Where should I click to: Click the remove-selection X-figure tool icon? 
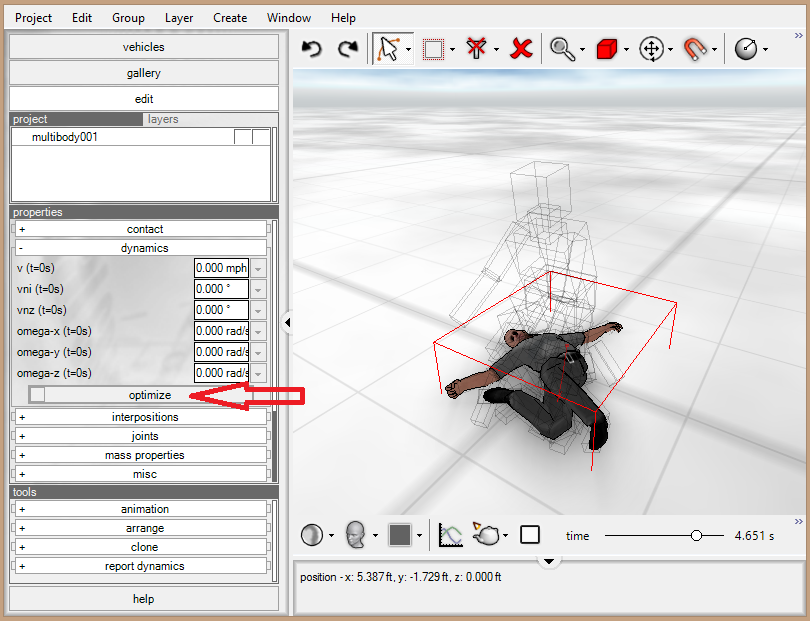click(x=476, y=49)
